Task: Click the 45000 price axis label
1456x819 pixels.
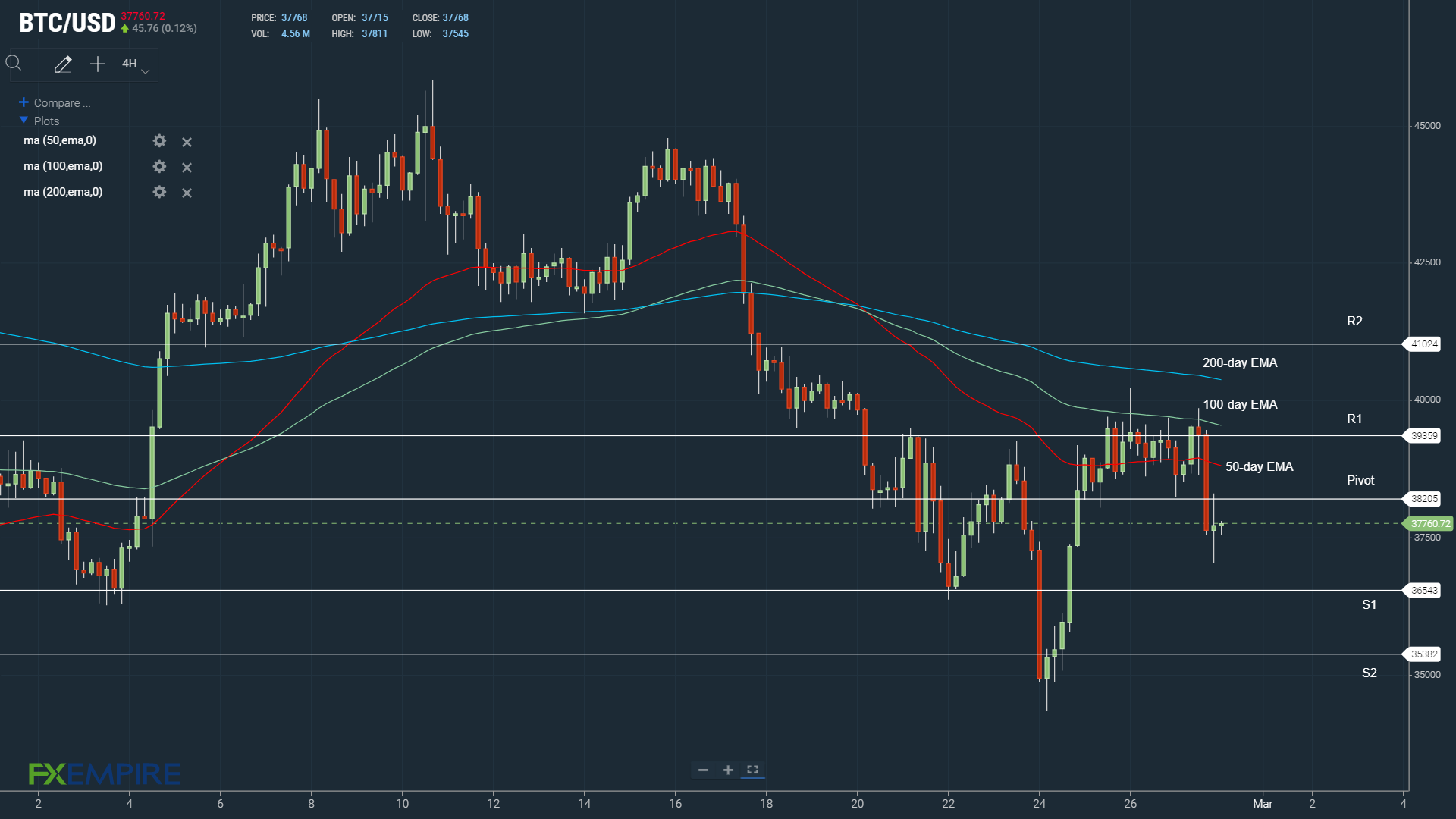Action: click(1427, 126)
